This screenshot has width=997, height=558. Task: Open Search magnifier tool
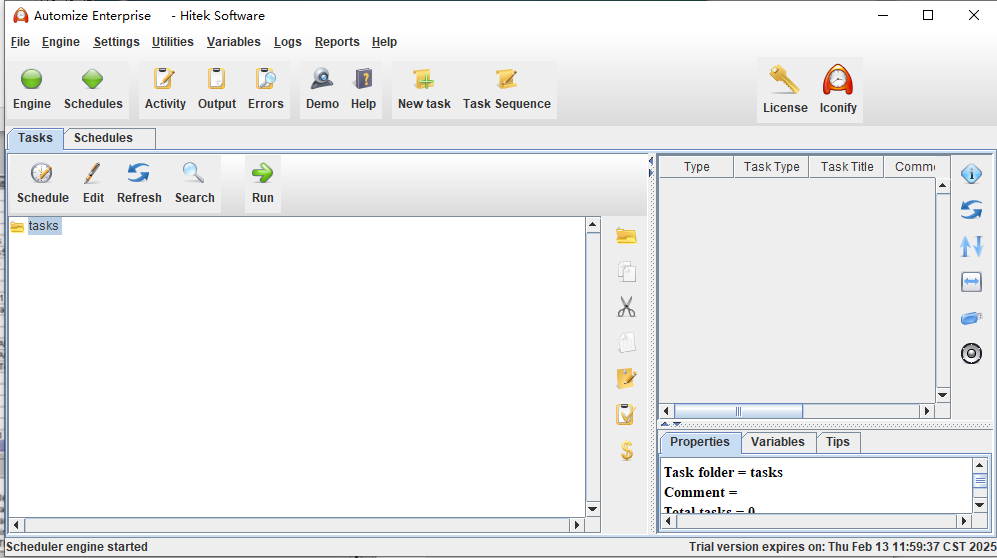click(194, 184)
